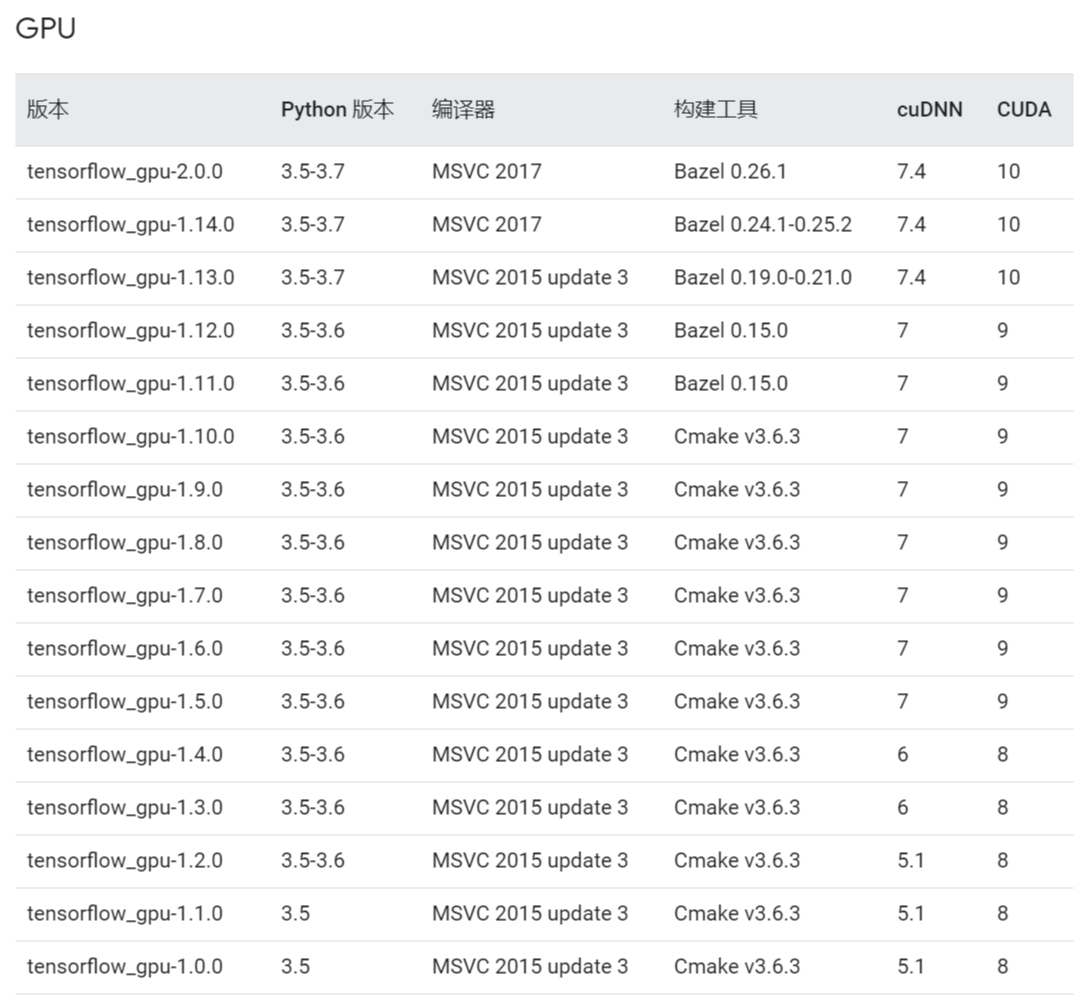Screen dimensions: 1092x1008
Task: Click Python 3.5-3.7 in tensorflow_gpu-2.0.0 row
Action: pyautogui.click(x=313, y=171)
